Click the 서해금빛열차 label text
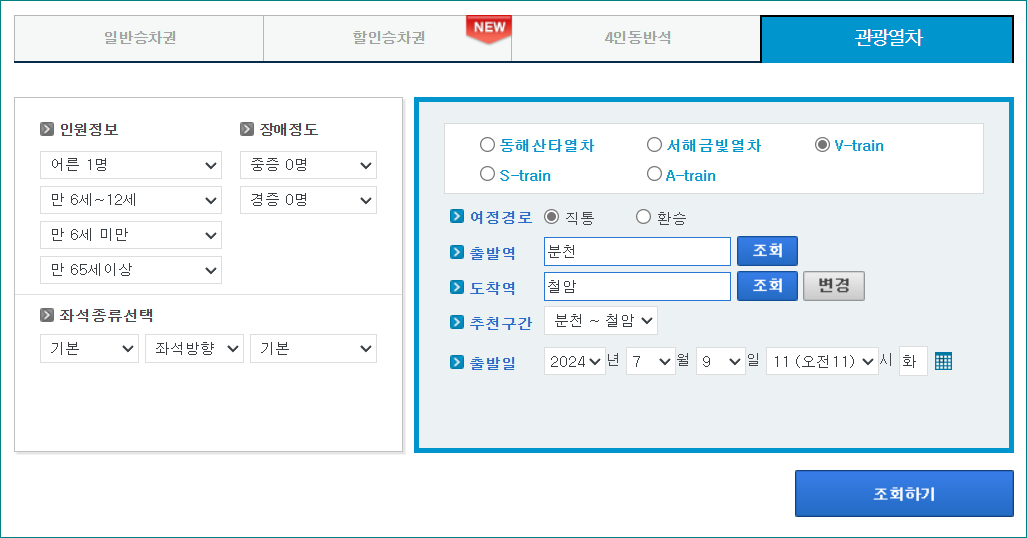 click(x=714, y=145)
